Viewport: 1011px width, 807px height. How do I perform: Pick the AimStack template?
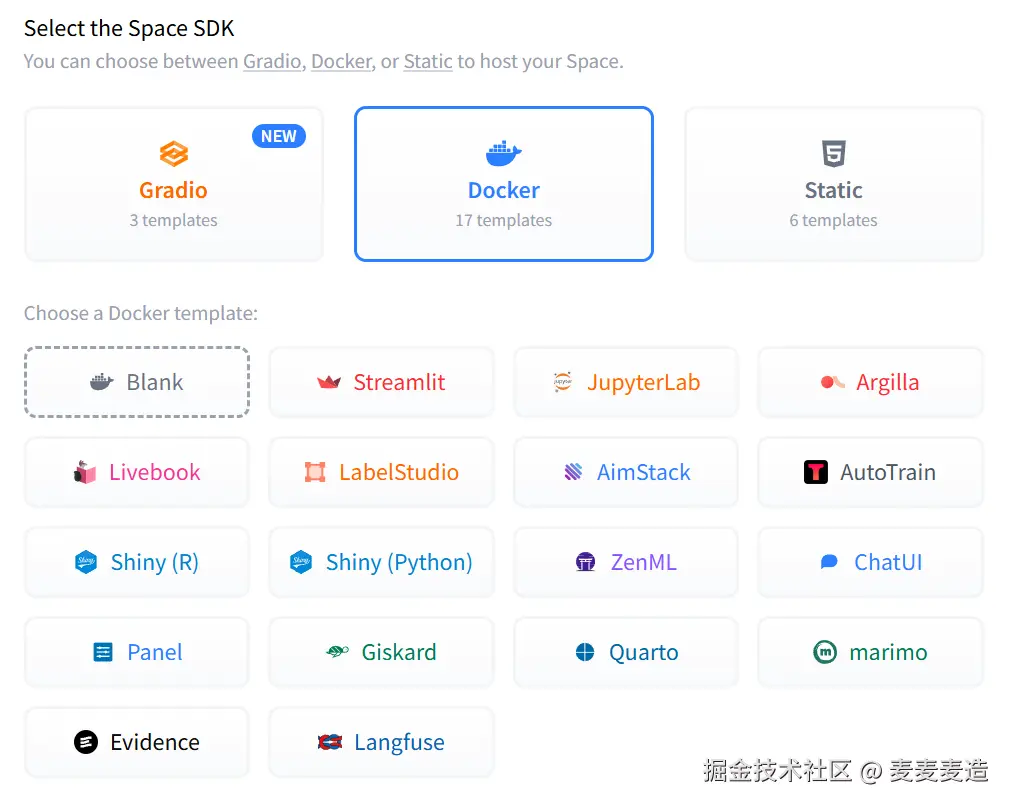[x=626, y=472]
